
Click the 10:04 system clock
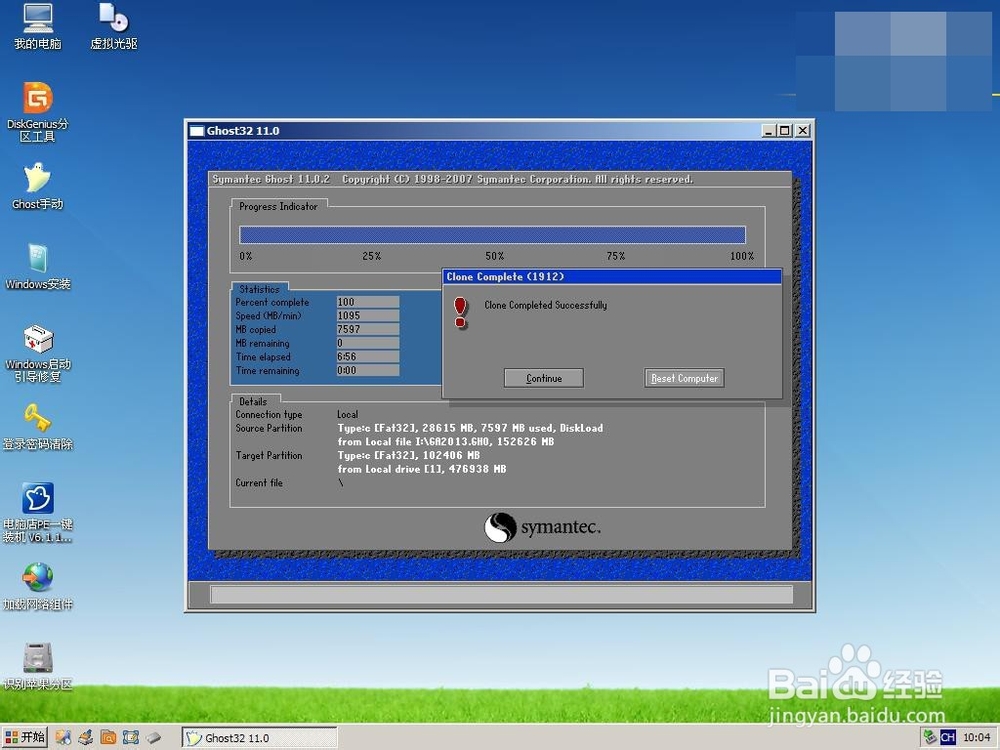pos(976,737)
